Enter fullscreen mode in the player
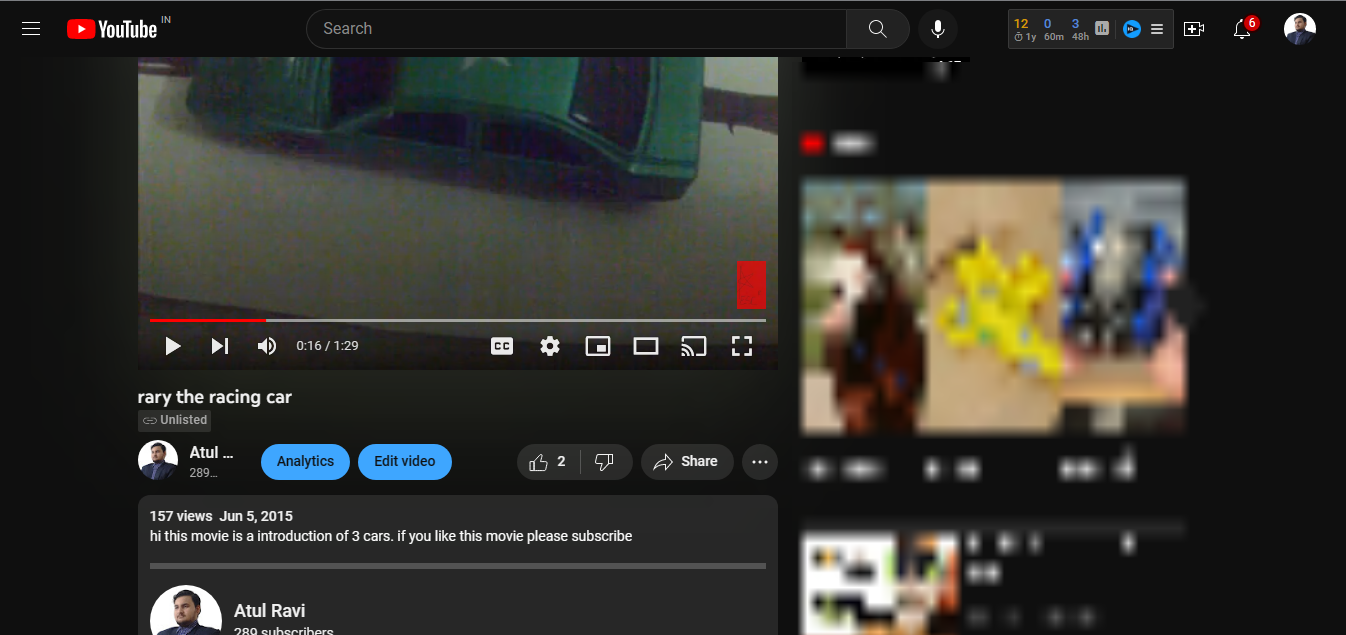Image resolution: width=1346 pixels, height=635 pixels. (x=741, y=346)
